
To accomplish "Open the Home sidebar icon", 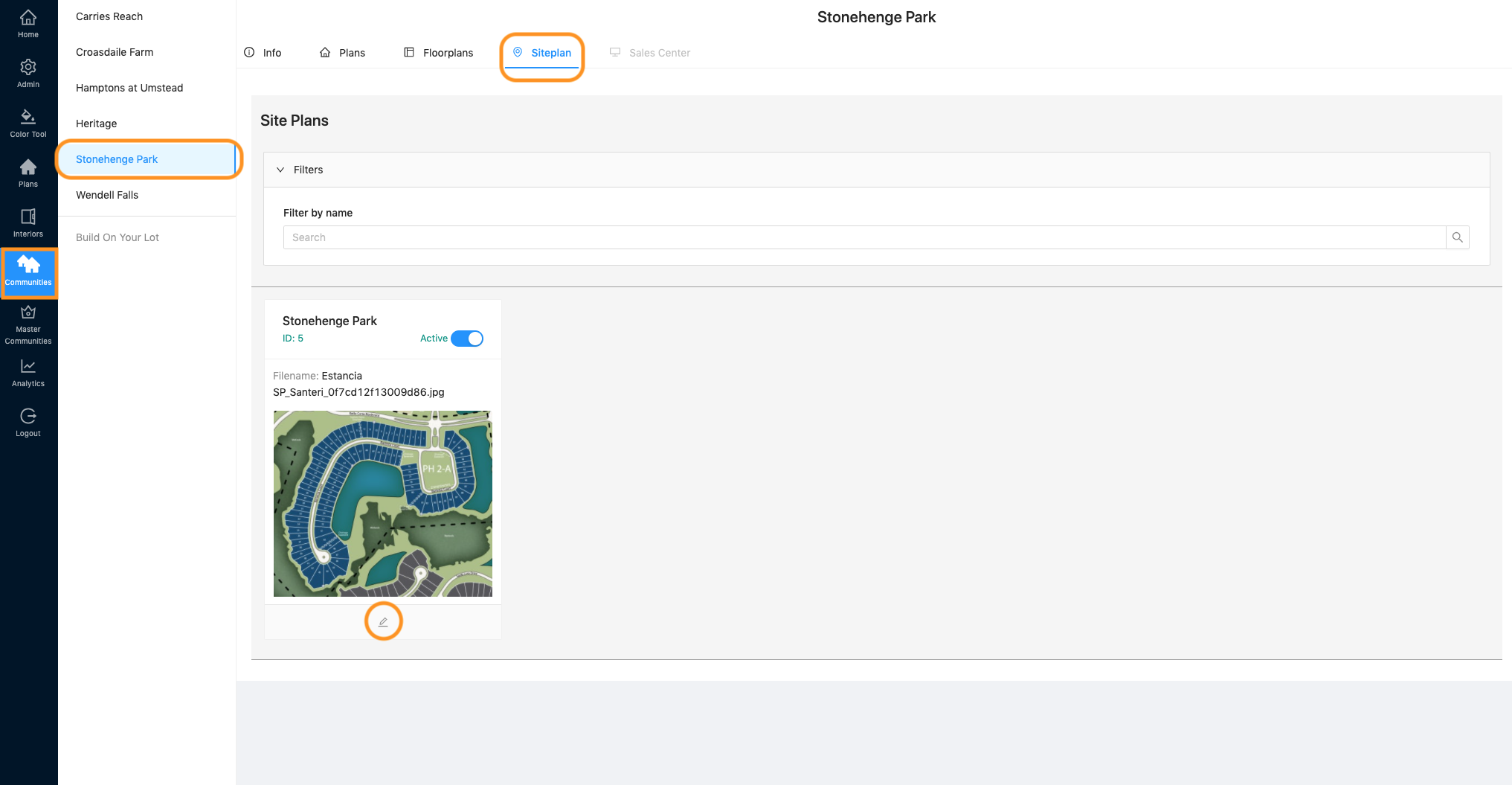I will click(28, 22).
